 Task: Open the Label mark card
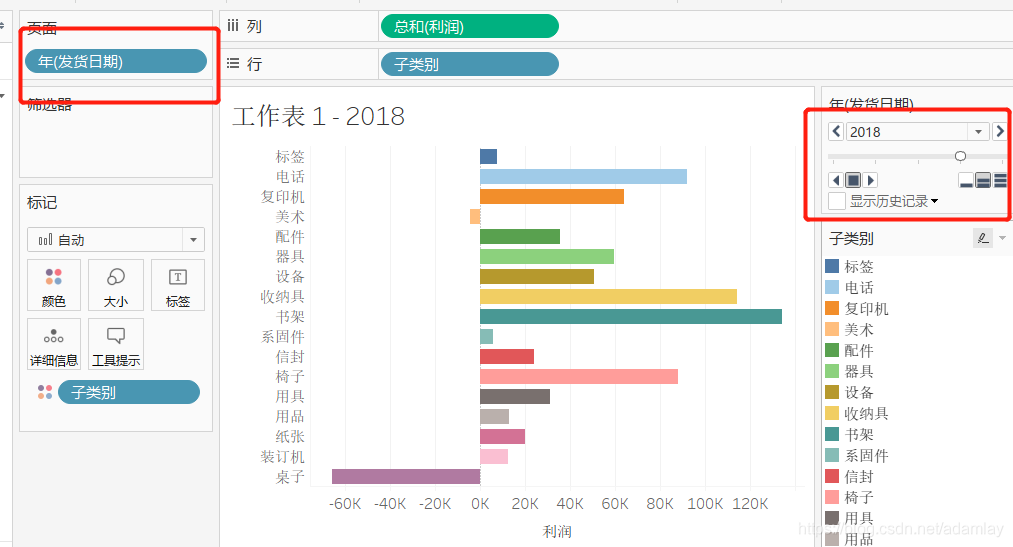[x=178, y=285]
